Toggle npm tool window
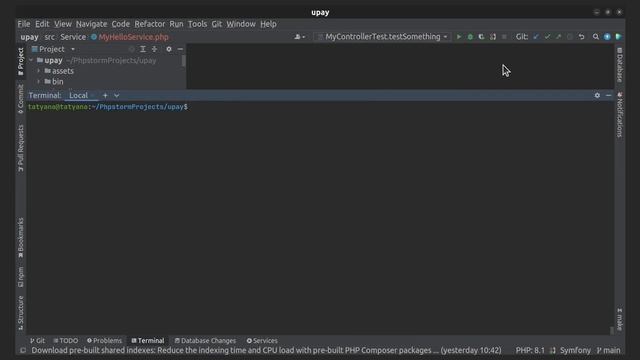Image resolution: width=640 pixels, height=360 pixels. click(20, 277)
